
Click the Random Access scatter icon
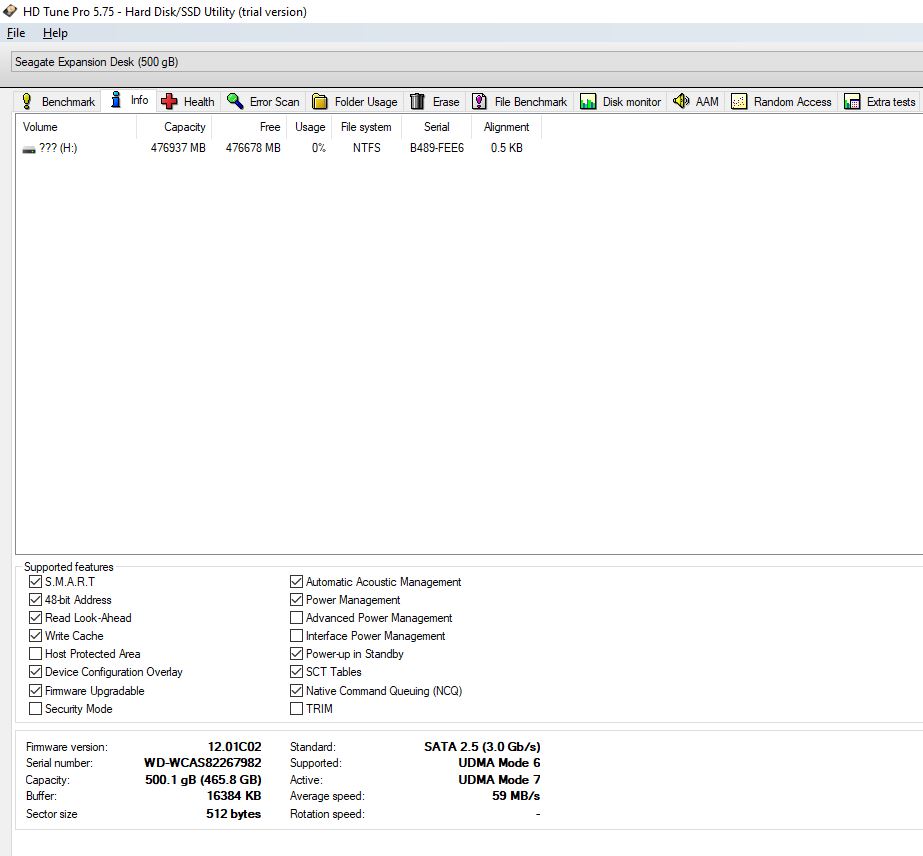tap(739, 101)
